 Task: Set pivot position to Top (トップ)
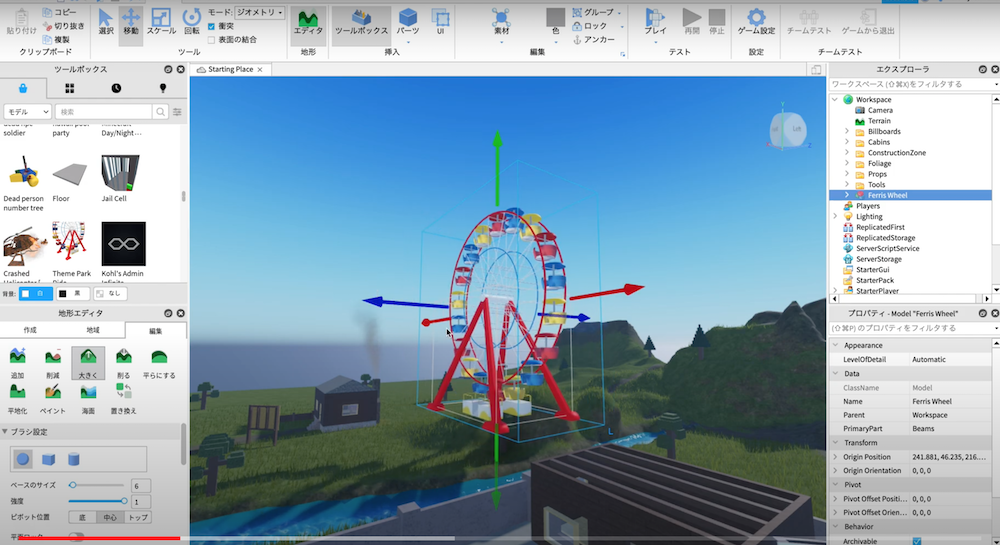click(138, 517)
